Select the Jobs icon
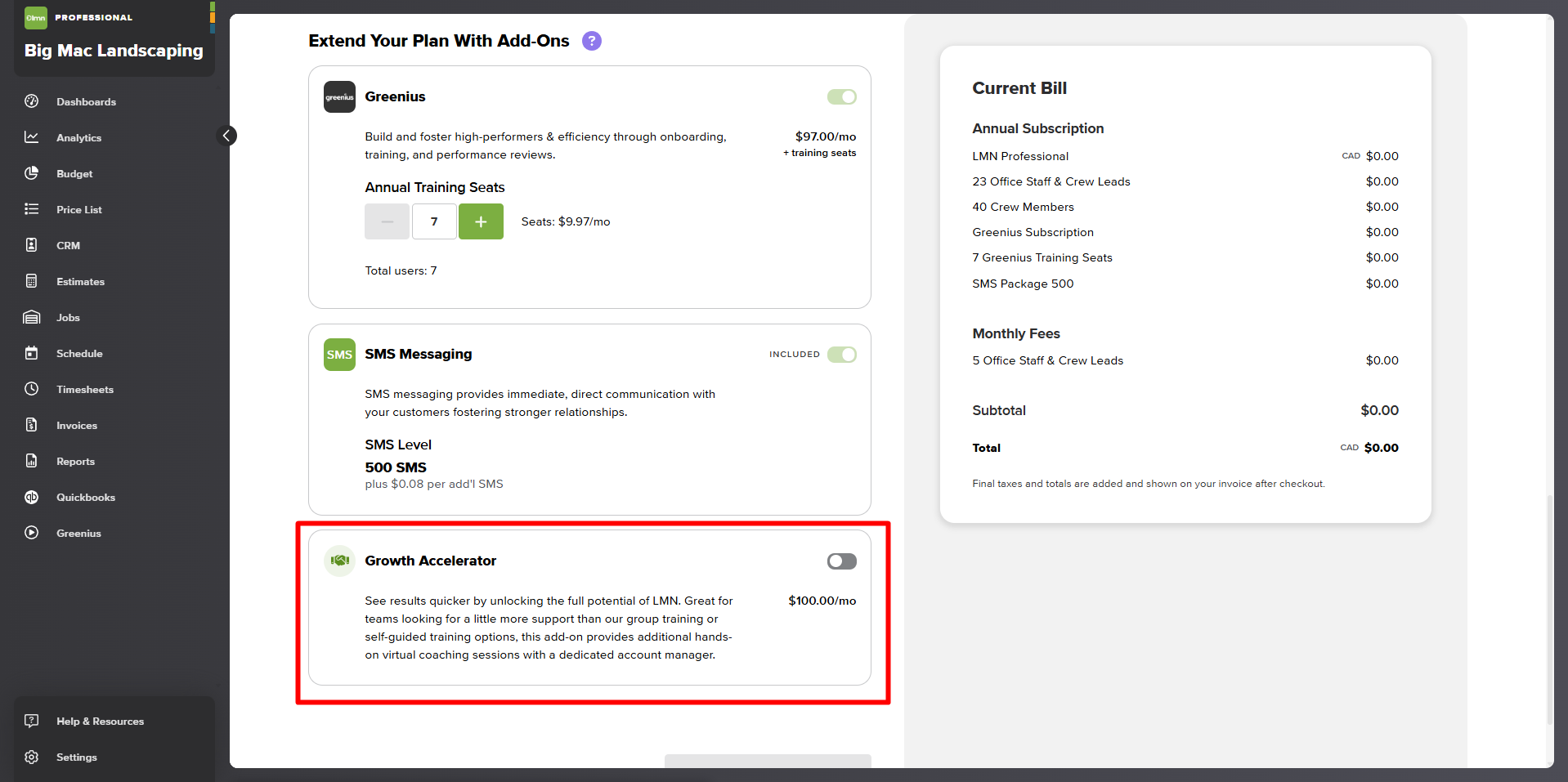The width and height of the screenshot is (1568, 782). pos(32,317)
